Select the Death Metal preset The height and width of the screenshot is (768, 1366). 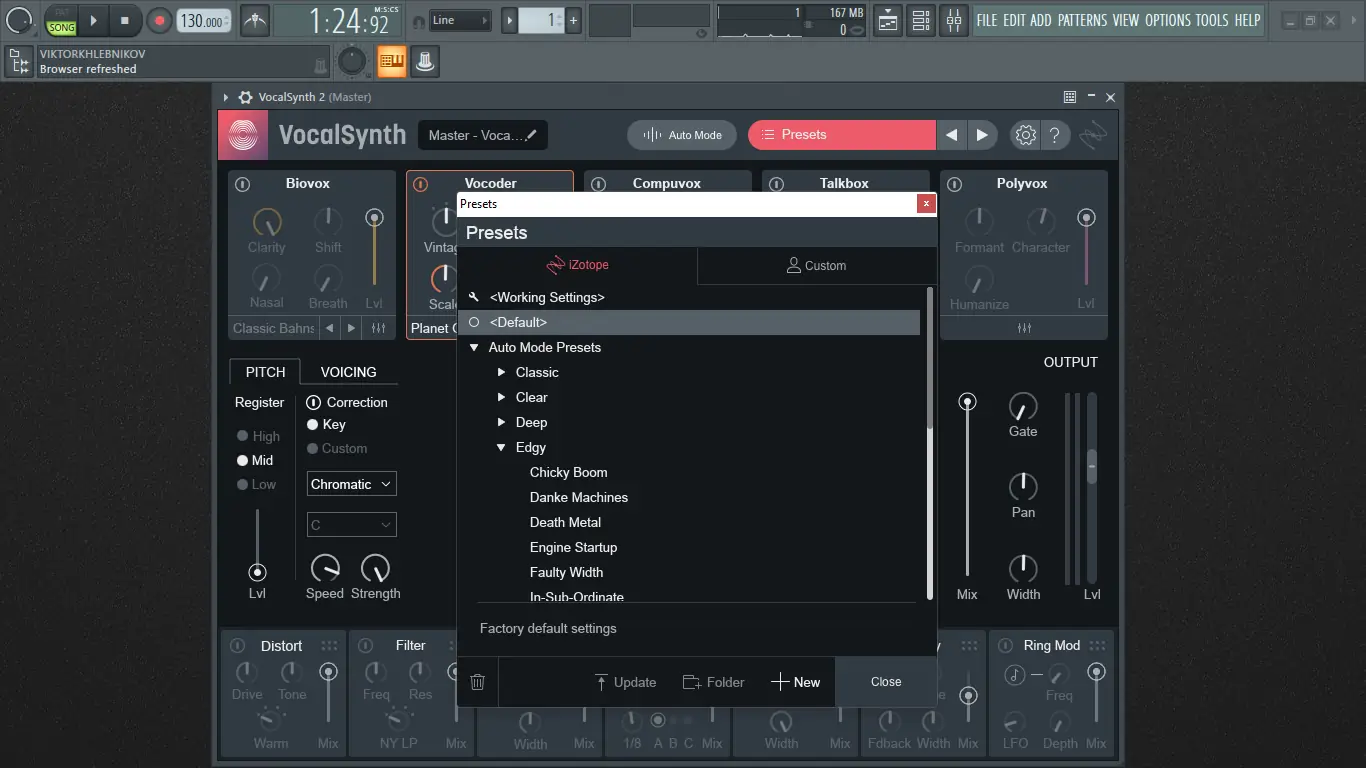(565, 522)
